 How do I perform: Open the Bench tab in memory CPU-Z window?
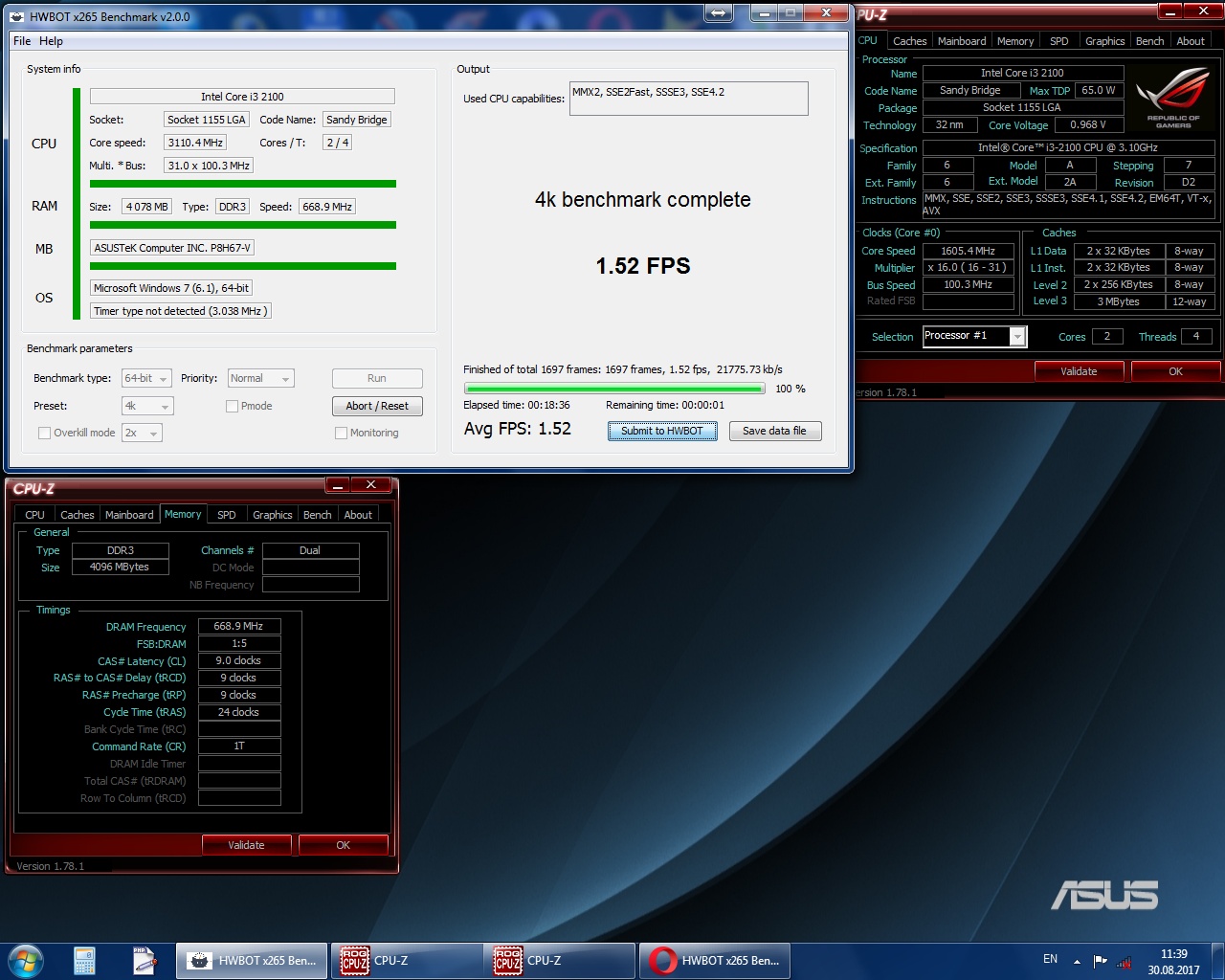click(318, 515)
